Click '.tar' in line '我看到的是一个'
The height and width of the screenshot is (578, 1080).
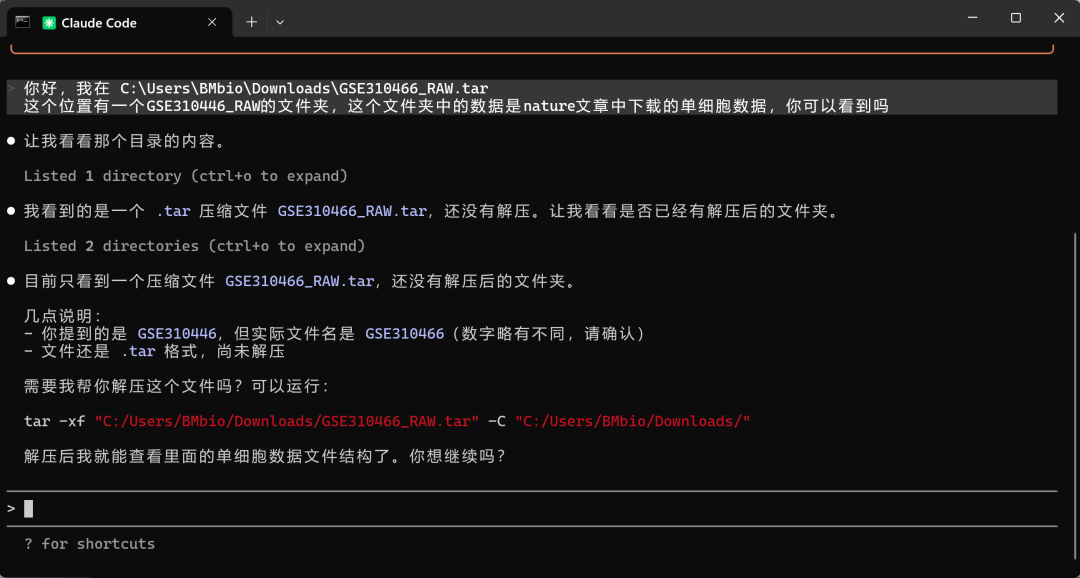point(173,211)
